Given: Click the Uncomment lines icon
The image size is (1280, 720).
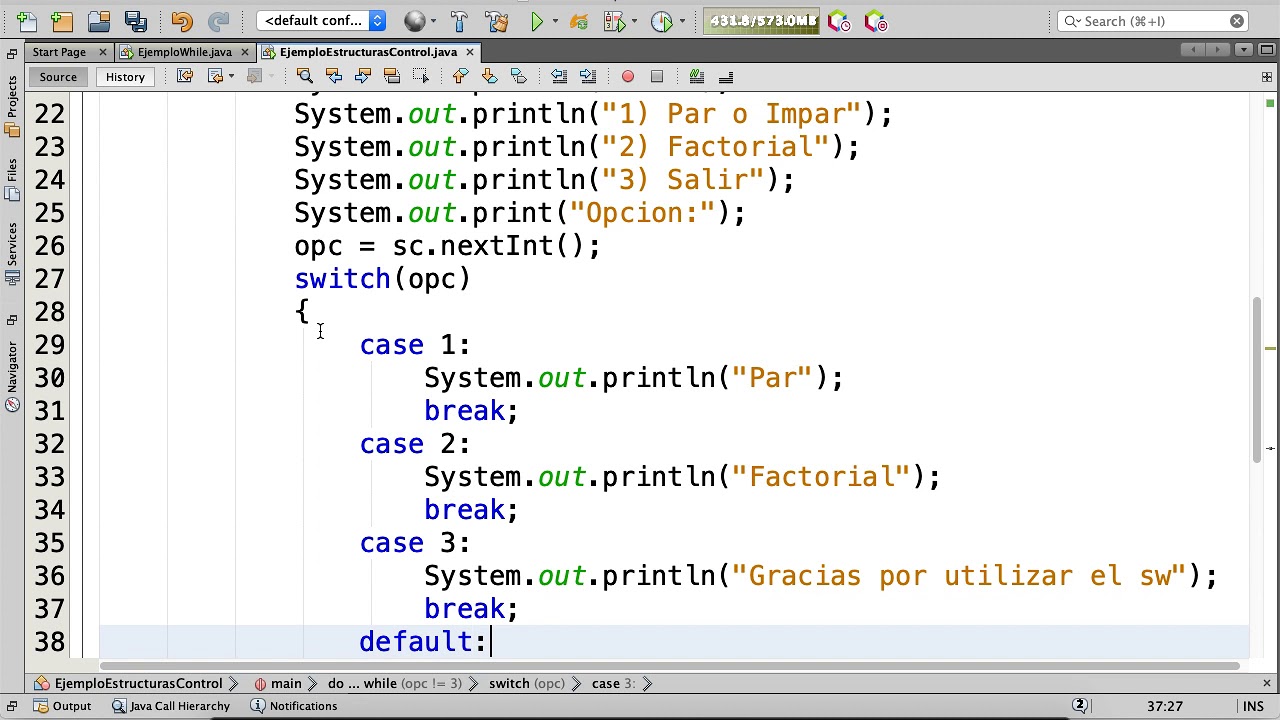Looking at the screenshot, I should click(726, 77).
